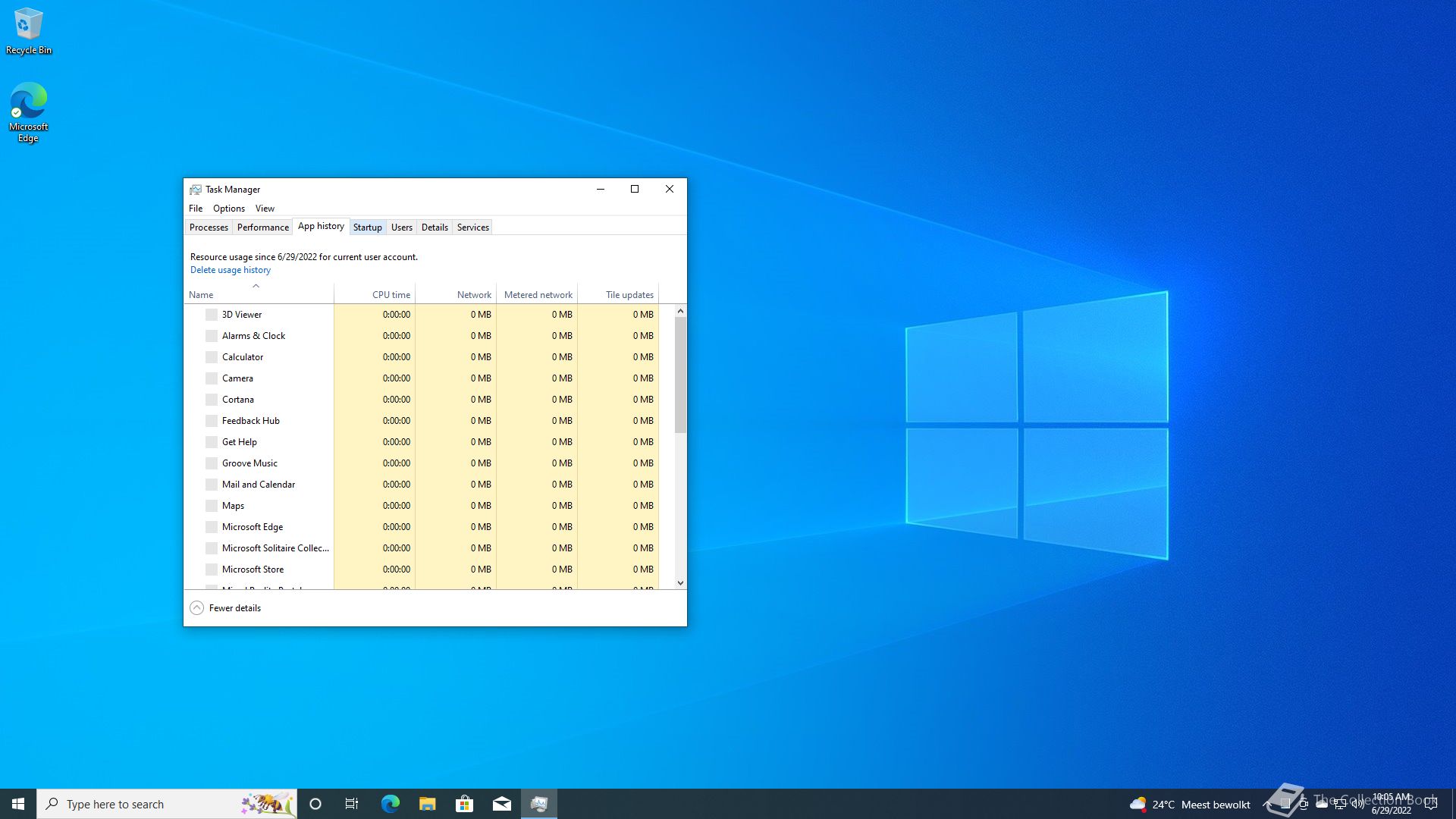This screenshot has width=1456, height=819.
Task: Click the Delete usage history link
Action: click(x=230, y=270)
